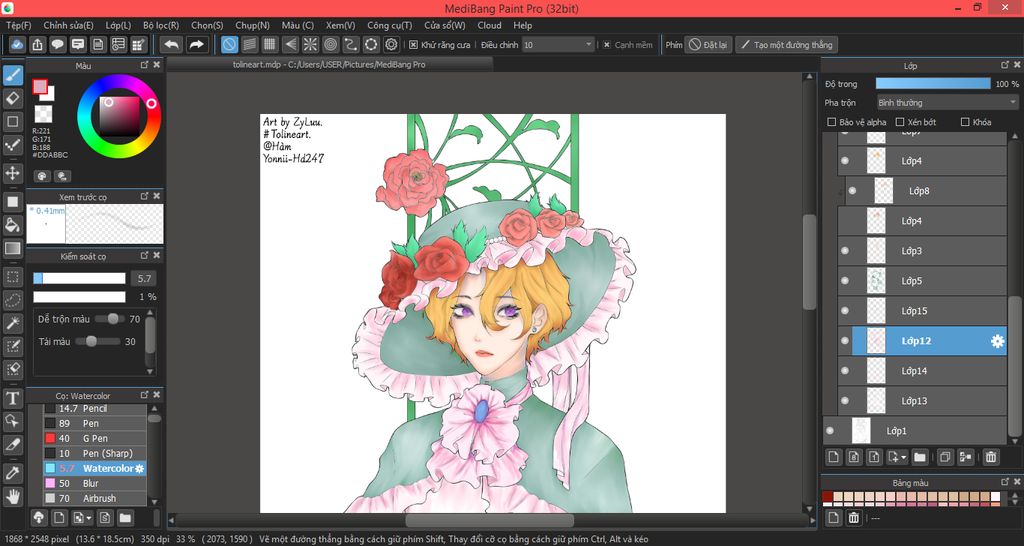This screenshot has height=546, width=1024.
Task: Select the Text tool
Action: 12,398
